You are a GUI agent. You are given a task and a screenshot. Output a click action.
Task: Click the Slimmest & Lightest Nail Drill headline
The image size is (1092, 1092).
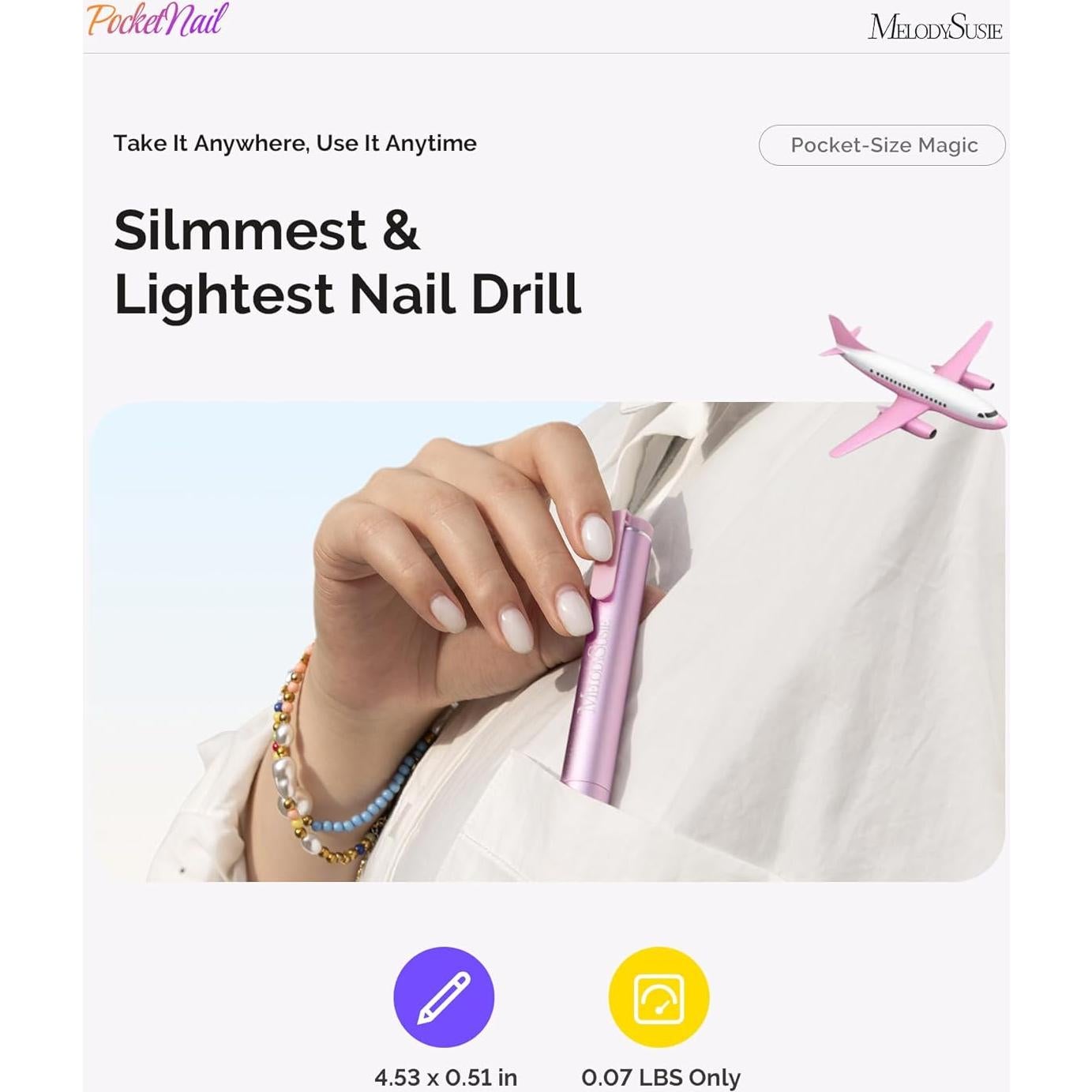347,262
